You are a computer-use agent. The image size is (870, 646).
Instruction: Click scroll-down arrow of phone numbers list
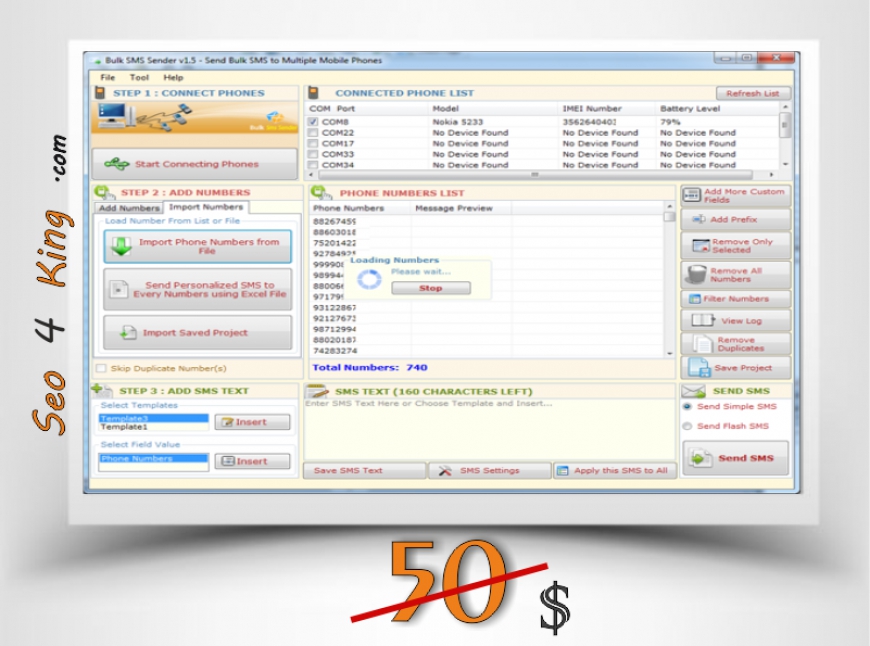670,353
